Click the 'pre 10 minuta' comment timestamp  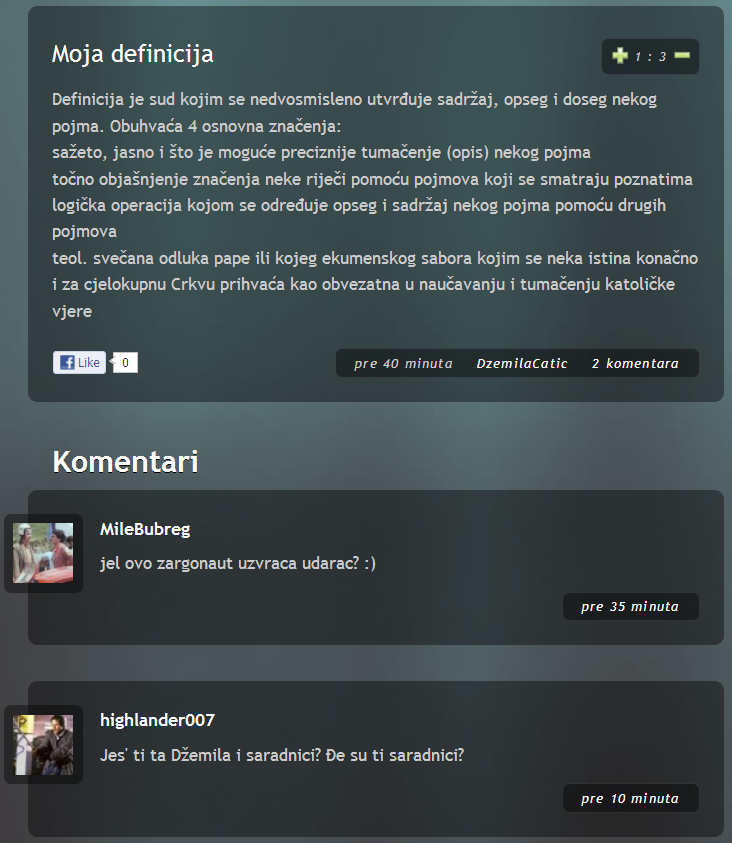pos(630,799)
